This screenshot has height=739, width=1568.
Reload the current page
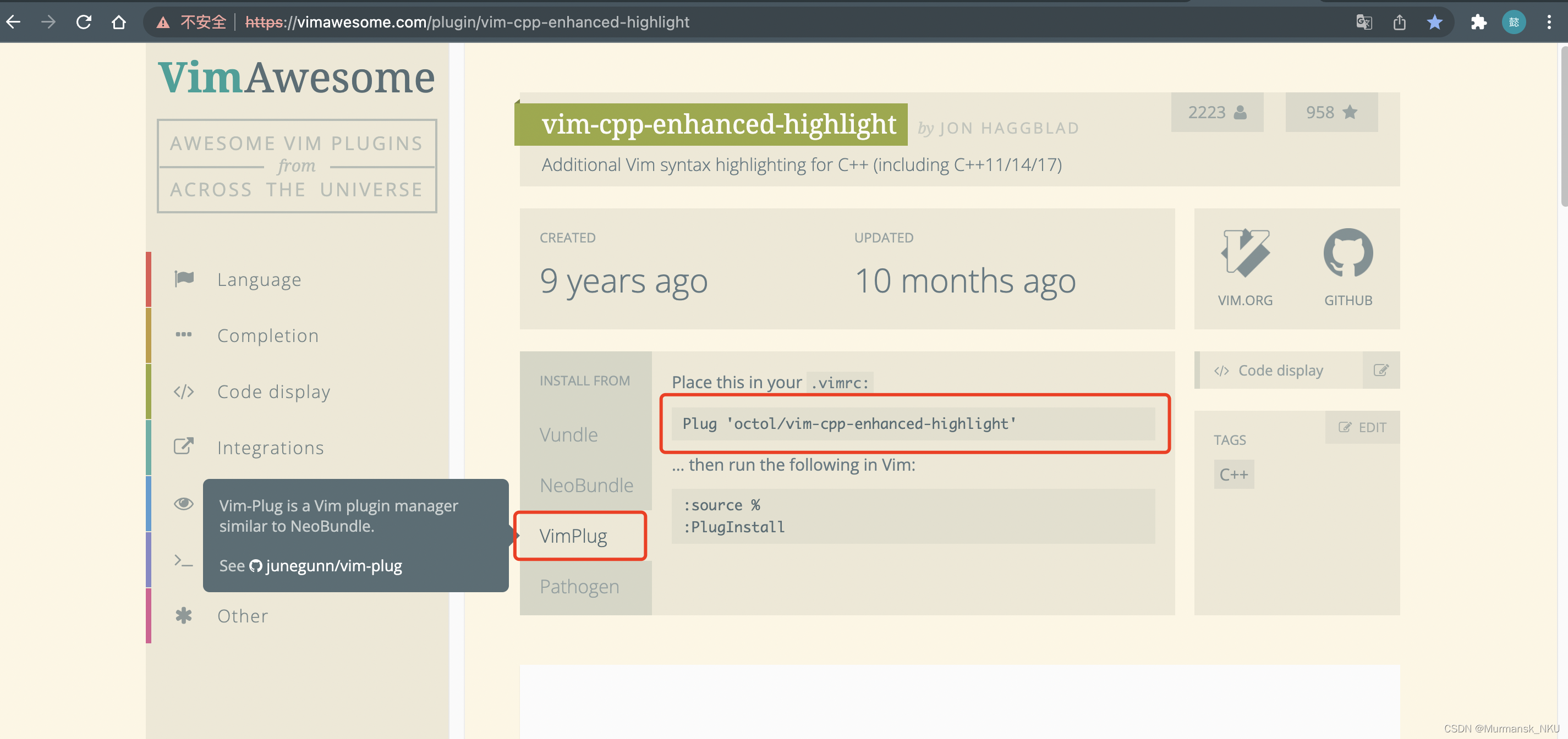tap(84, 23)
